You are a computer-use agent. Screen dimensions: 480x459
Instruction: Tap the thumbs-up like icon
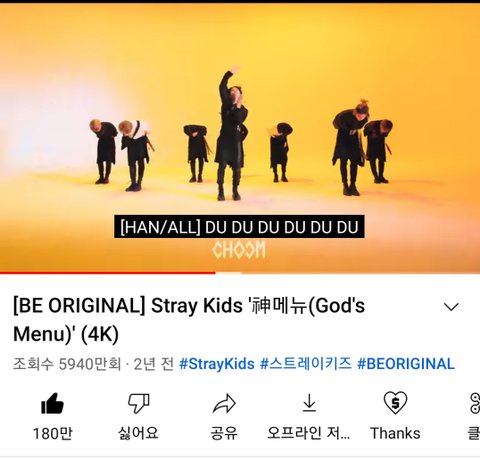pos(52,403)
